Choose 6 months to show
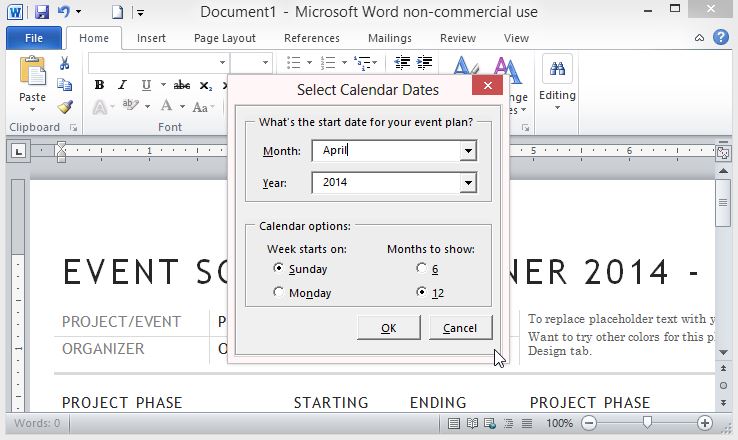 [x=420, y=269]
